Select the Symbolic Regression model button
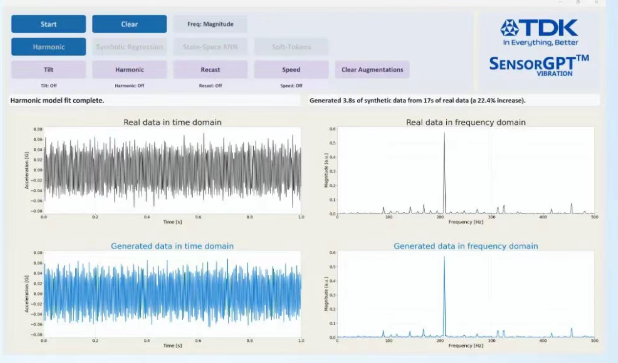 [x=129, y=47]
